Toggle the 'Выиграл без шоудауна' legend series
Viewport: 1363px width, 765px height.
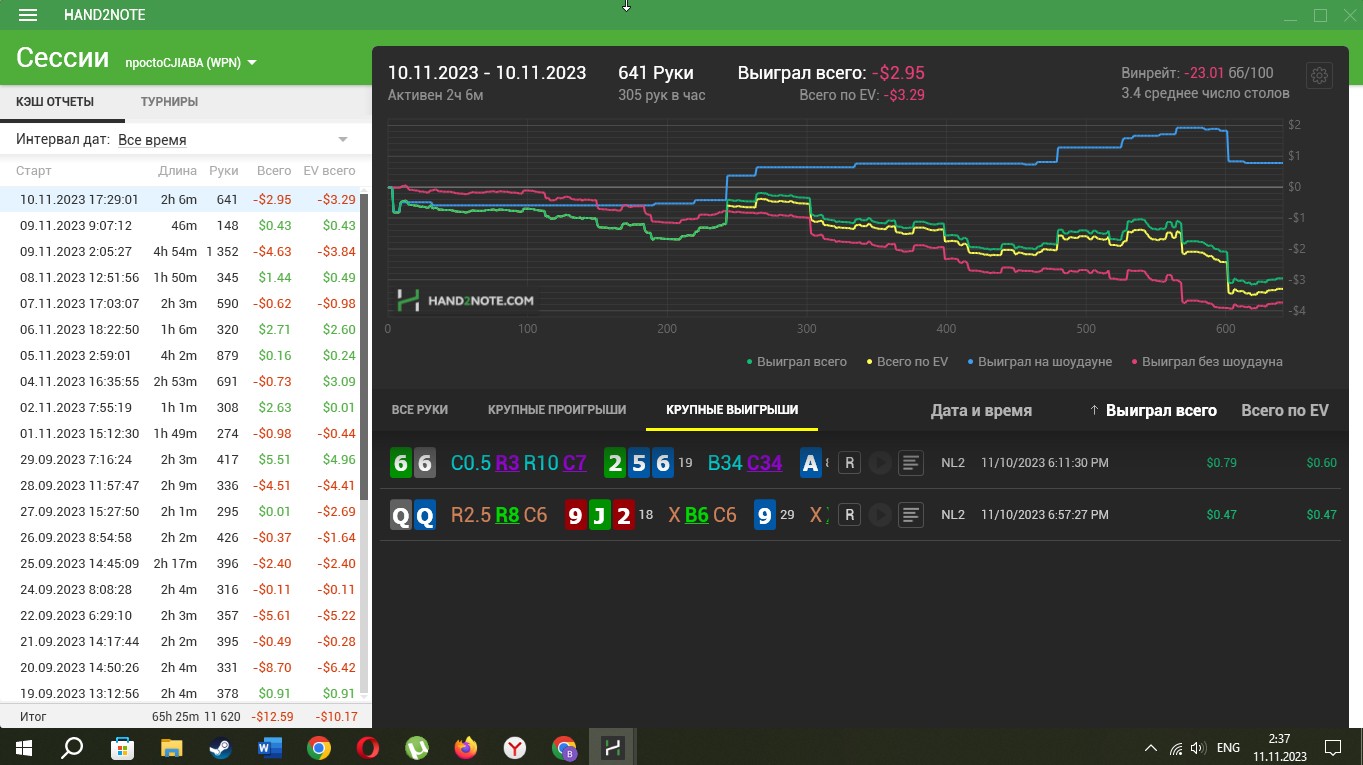coord(1206,362)
